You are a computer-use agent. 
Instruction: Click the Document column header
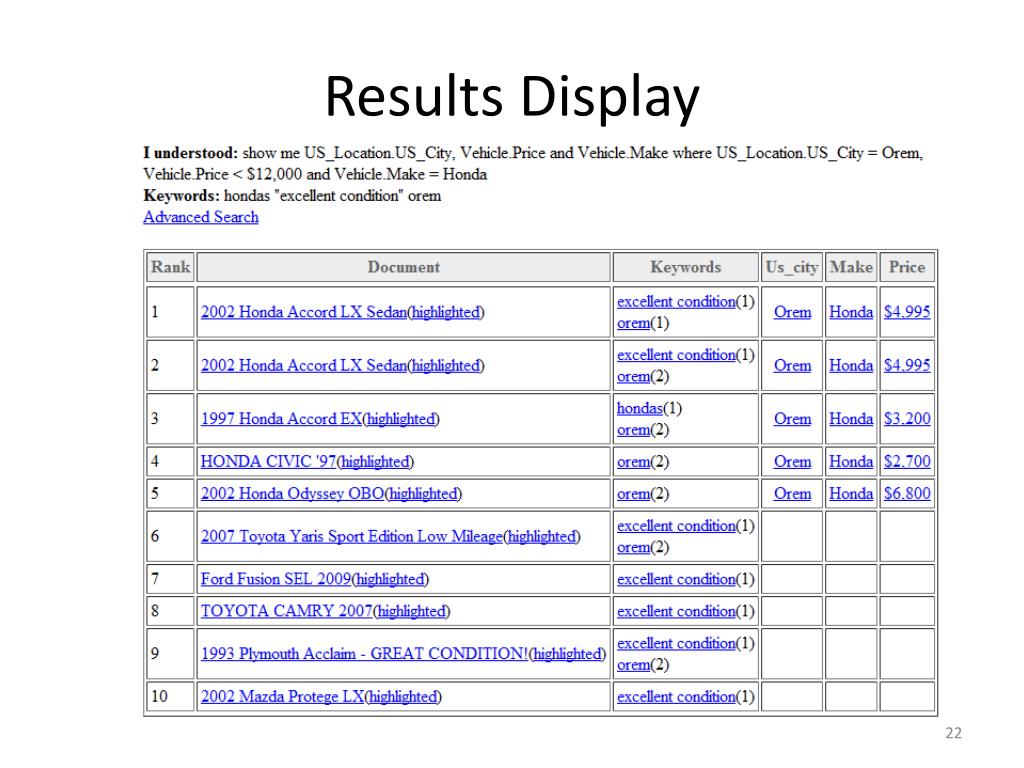[x=404, y=267]
